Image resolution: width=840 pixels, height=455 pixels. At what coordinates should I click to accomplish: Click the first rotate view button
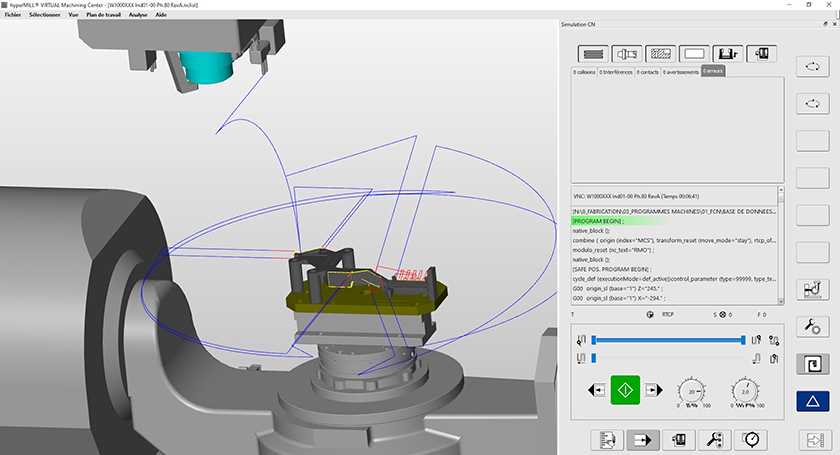pyautogui.click(x=811, y=66)
